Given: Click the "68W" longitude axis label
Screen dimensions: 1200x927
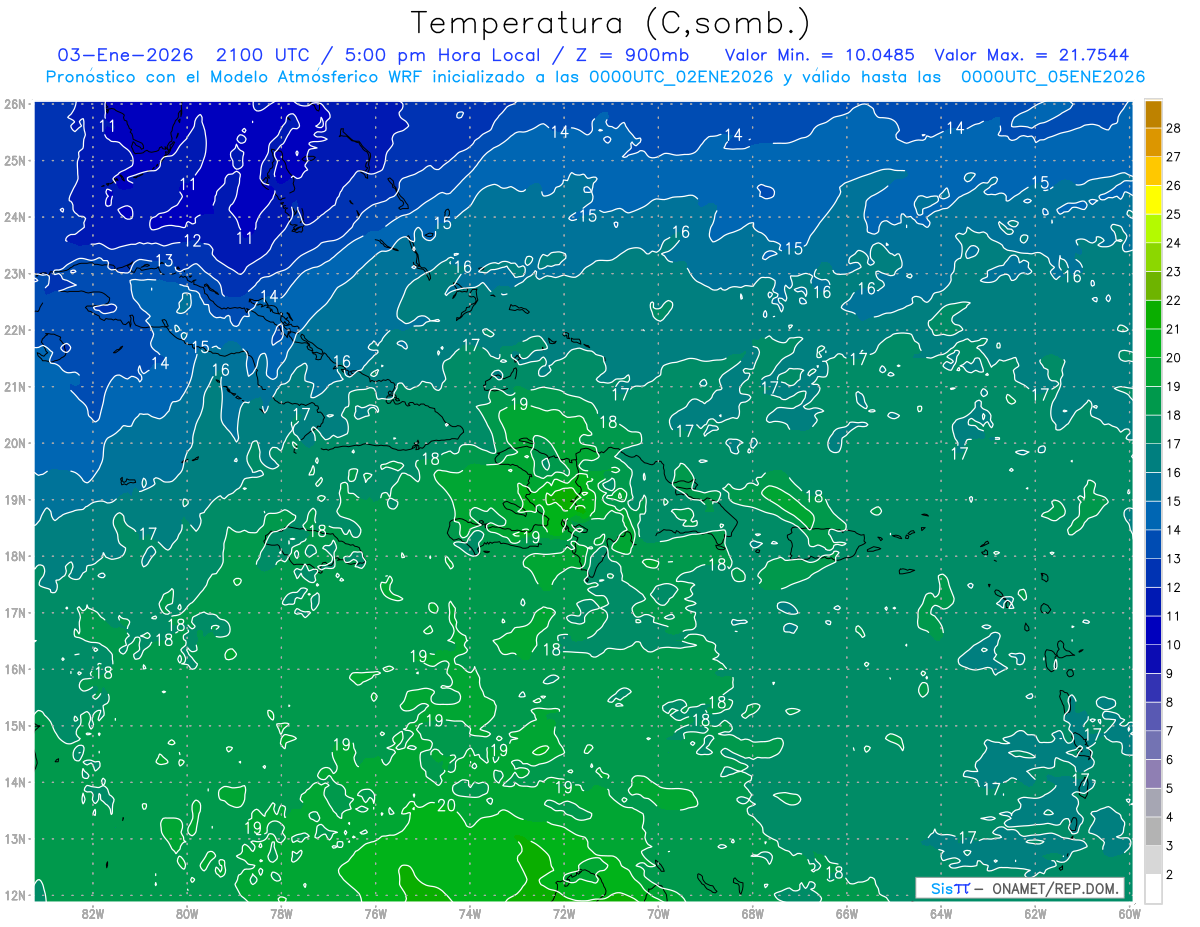Looking at the screenshot, I should 753,913.
